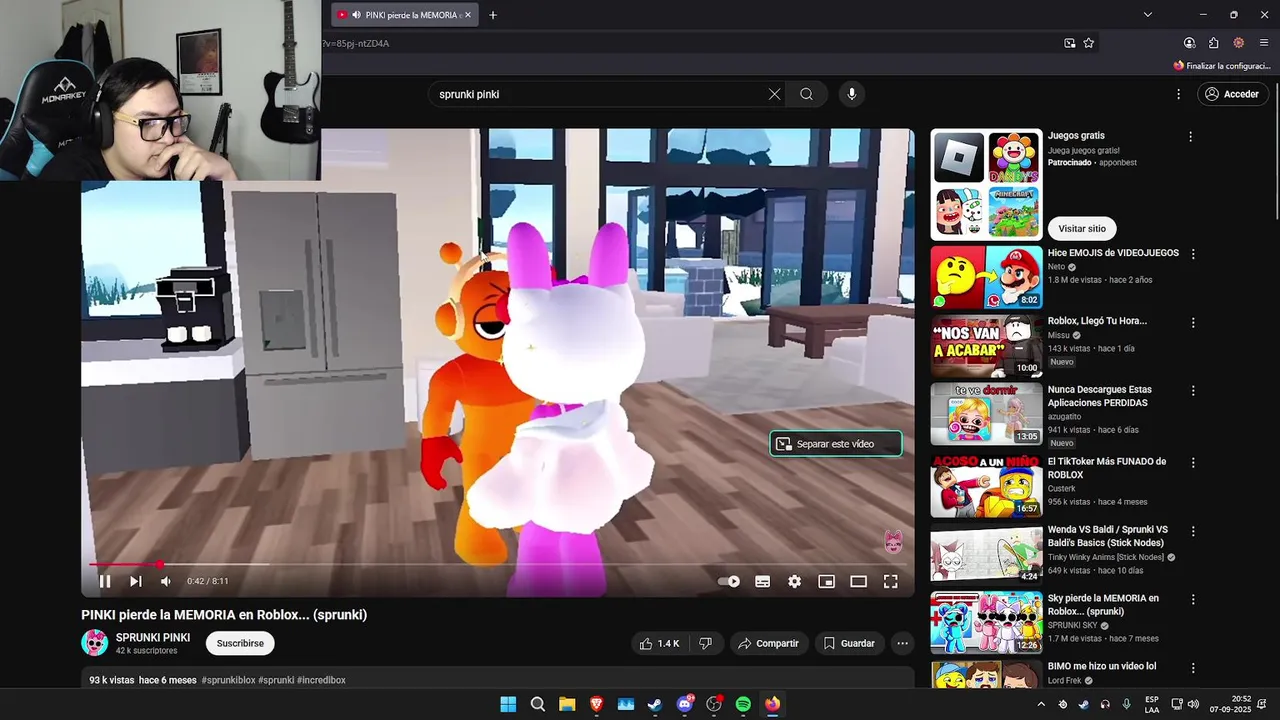
Task: Subscribe using the Suscribirse button
Action: (x=240, y=643)
